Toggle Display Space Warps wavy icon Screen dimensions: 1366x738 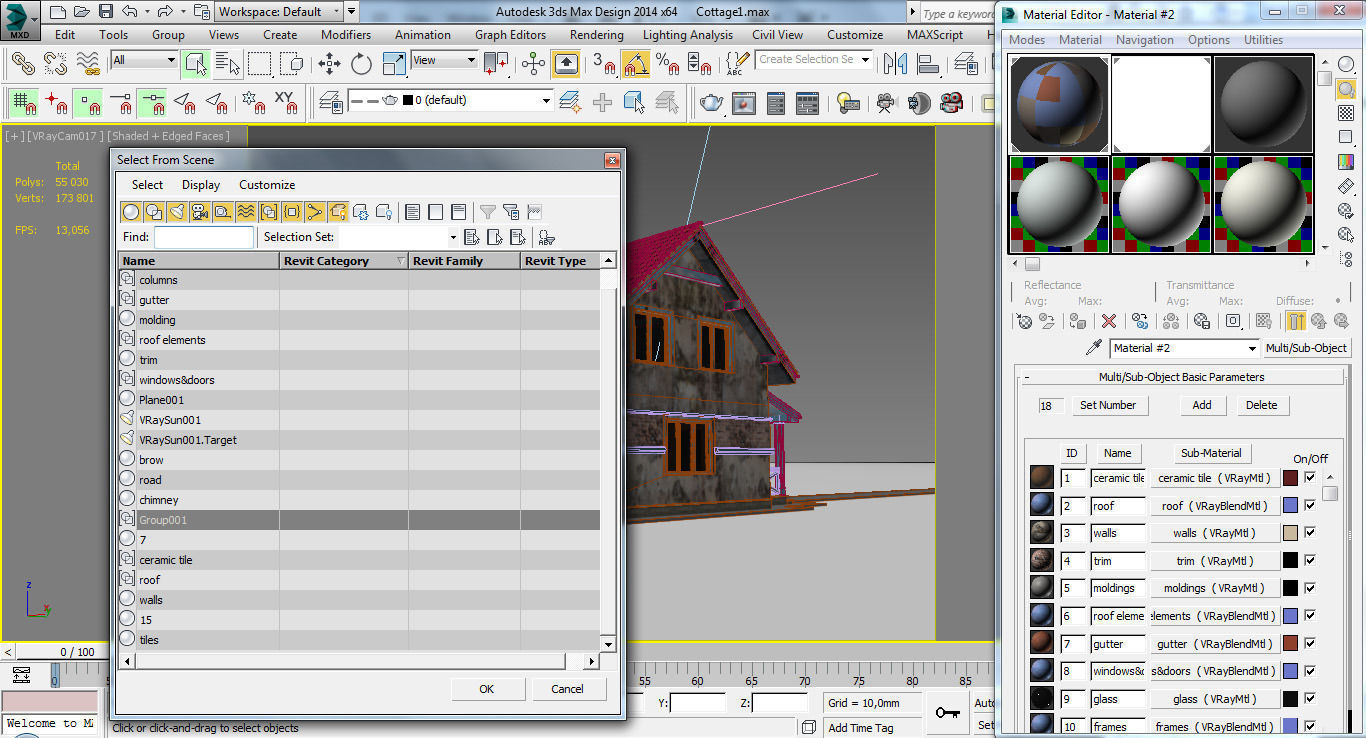coord(245,211)
